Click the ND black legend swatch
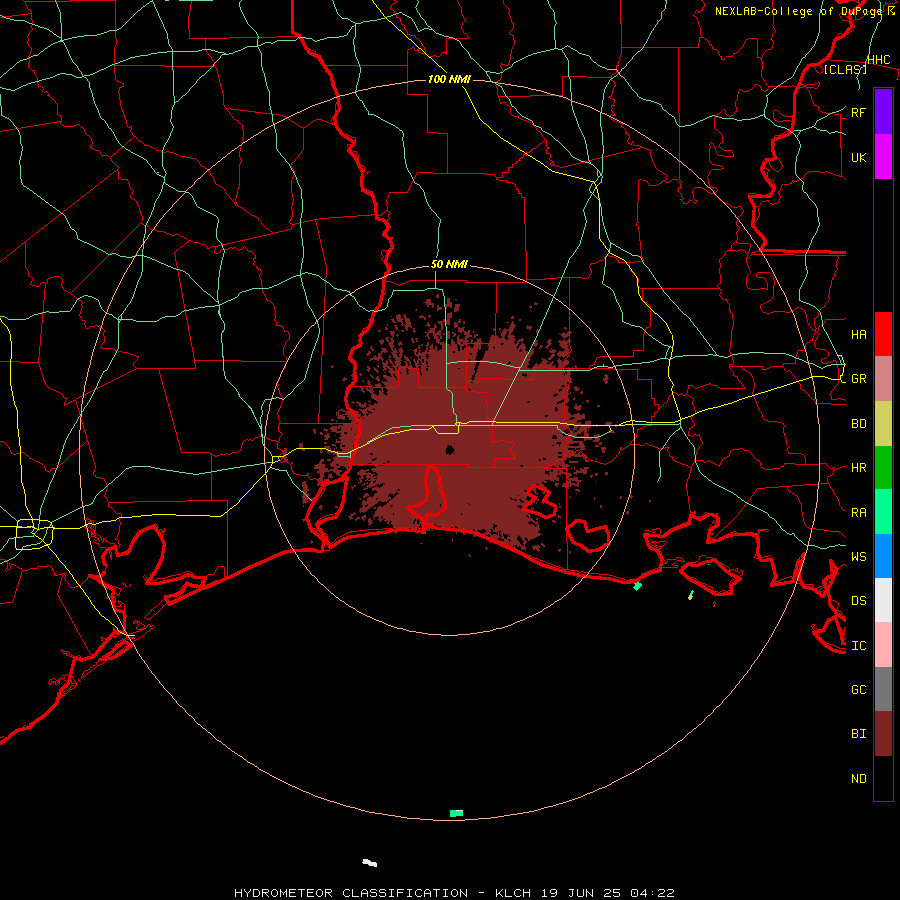Viewport: 900px width, 900px height. point(883,778)
